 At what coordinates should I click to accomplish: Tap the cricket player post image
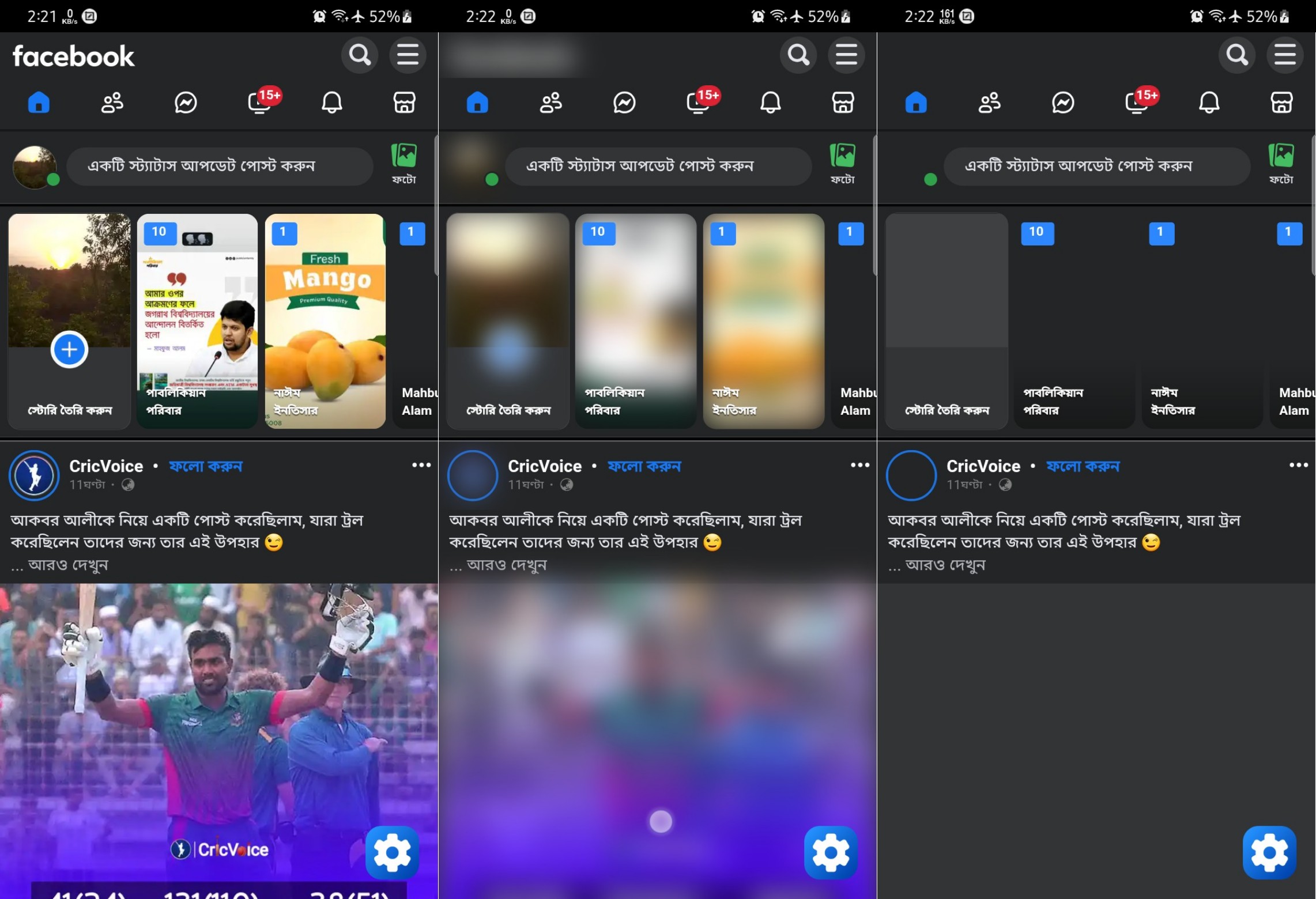tap(219, 720)
